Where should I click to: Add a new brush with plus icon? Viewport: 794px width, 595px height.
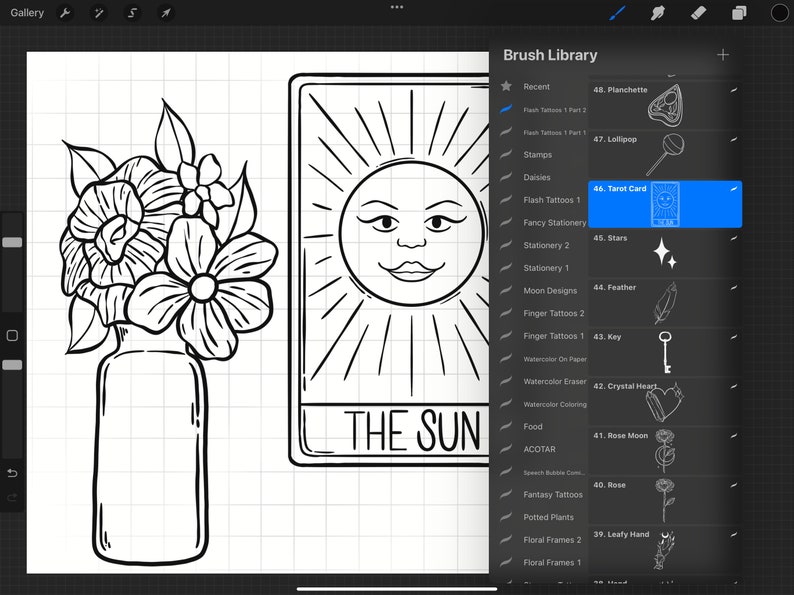pos(723,55)
